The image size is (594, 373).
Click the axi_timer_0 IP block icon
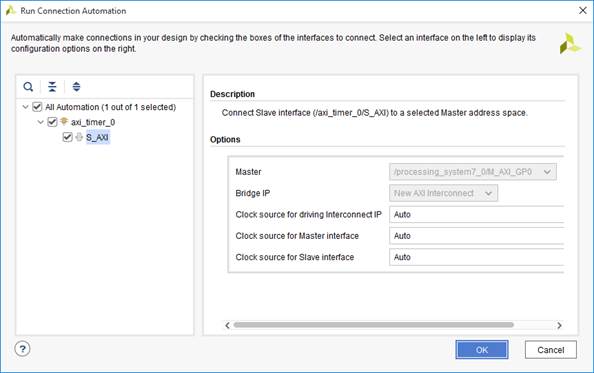pyautogui.click(x=64, y=121)
